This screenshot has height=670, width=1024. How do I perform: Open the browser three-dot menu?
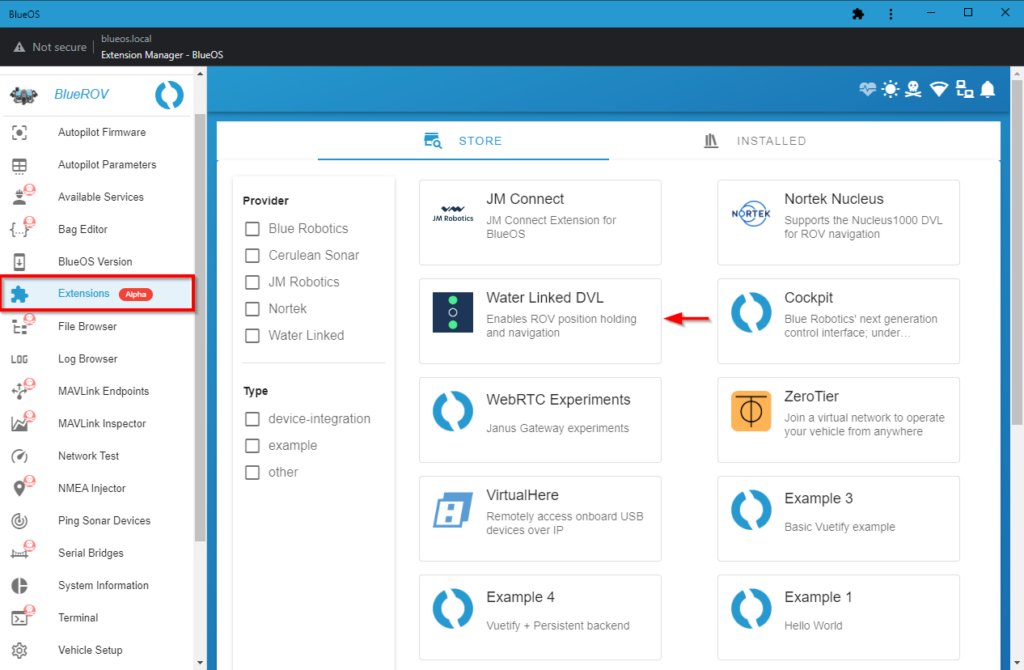(890, 14)
